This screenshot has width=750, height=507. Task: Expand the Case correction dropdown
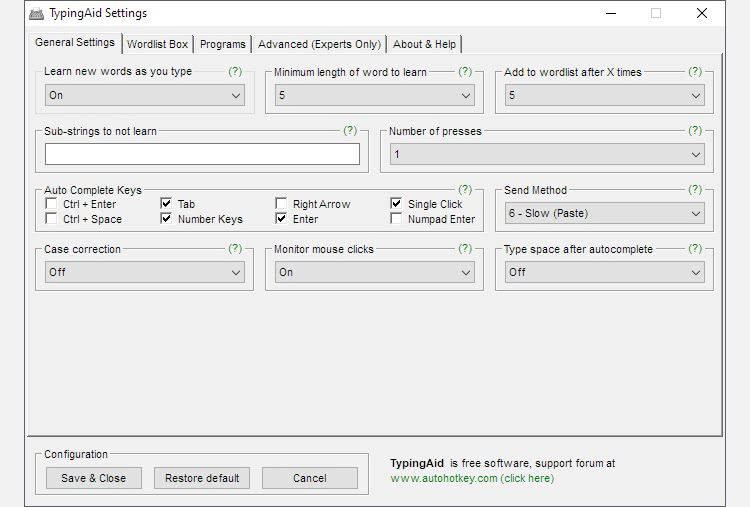145,272
